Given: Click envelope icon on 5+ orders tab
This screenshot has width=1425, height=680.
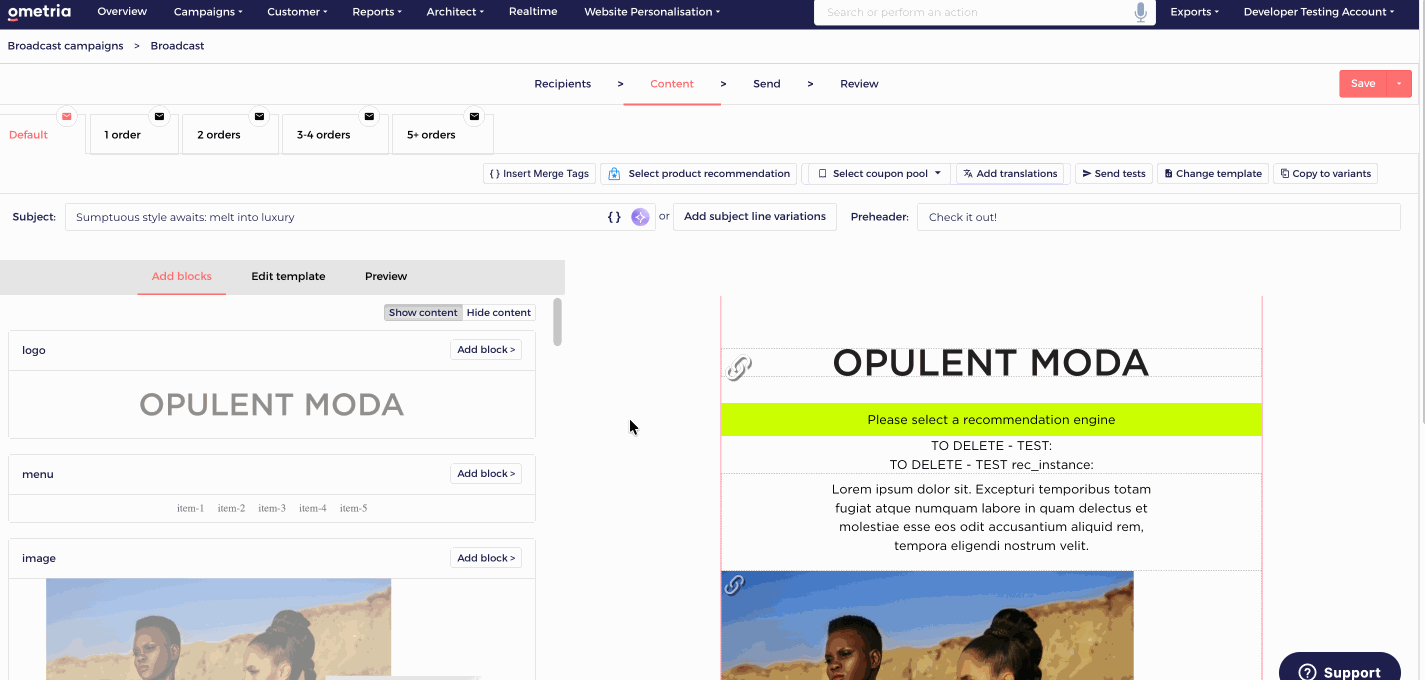Looking at the screenshot, I should [474, 116].
